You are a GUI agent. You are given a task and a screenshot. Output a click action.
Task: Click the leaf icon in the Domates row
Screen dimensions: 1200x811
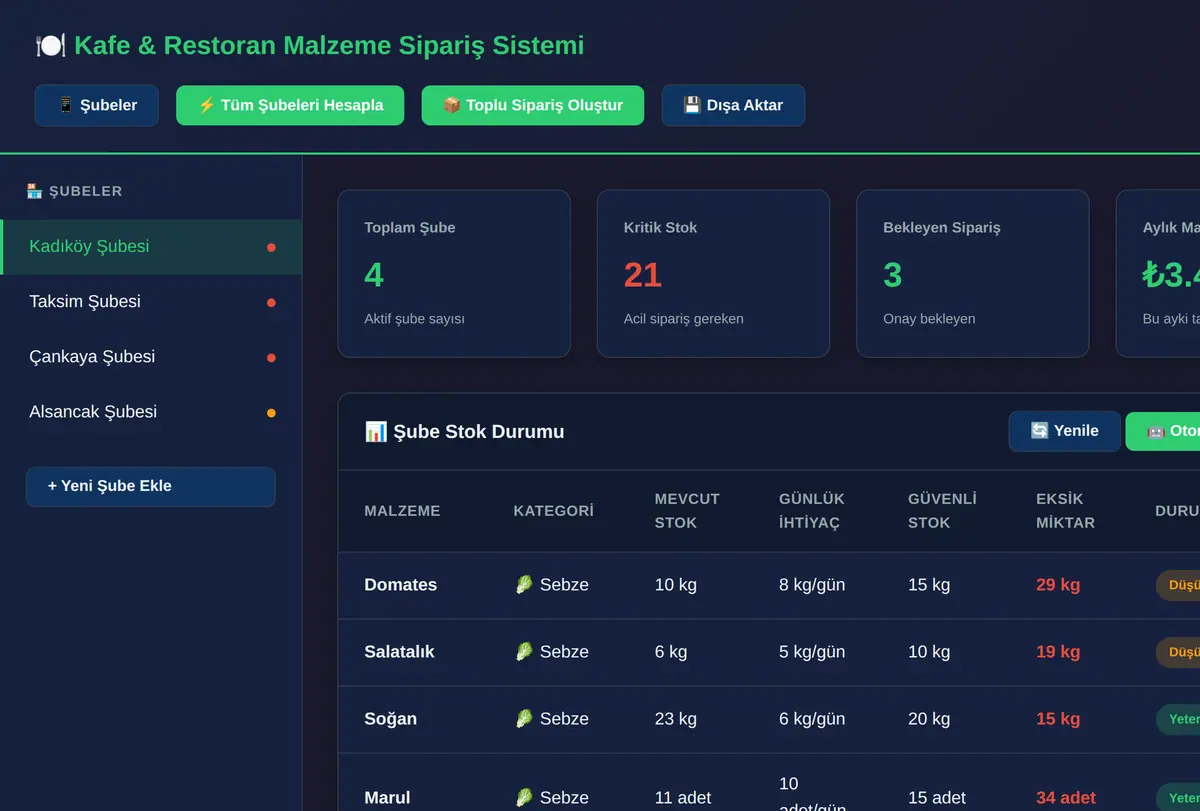click(x=524, y=585)
